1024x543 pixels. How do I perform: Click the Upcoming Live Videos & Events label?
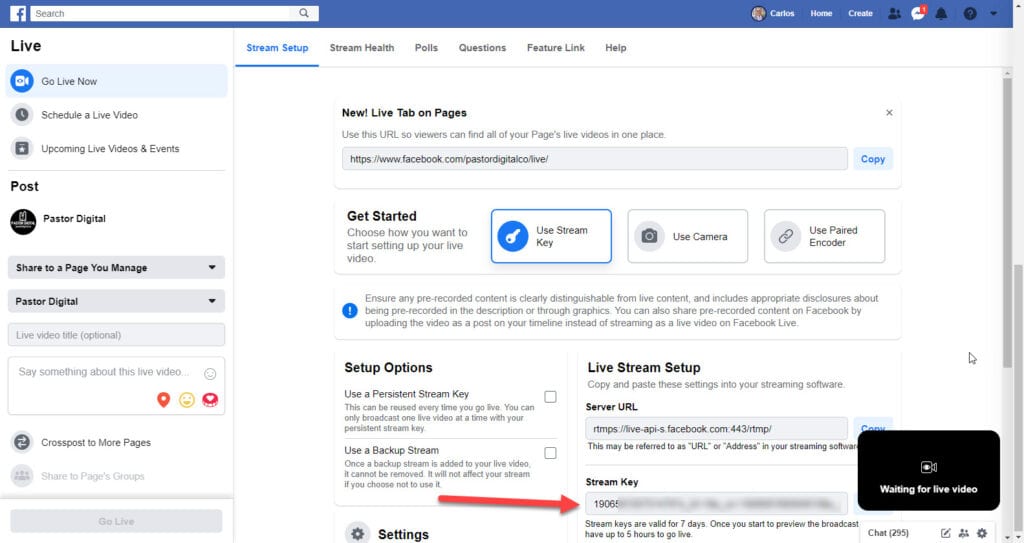(x=110, y=148)
